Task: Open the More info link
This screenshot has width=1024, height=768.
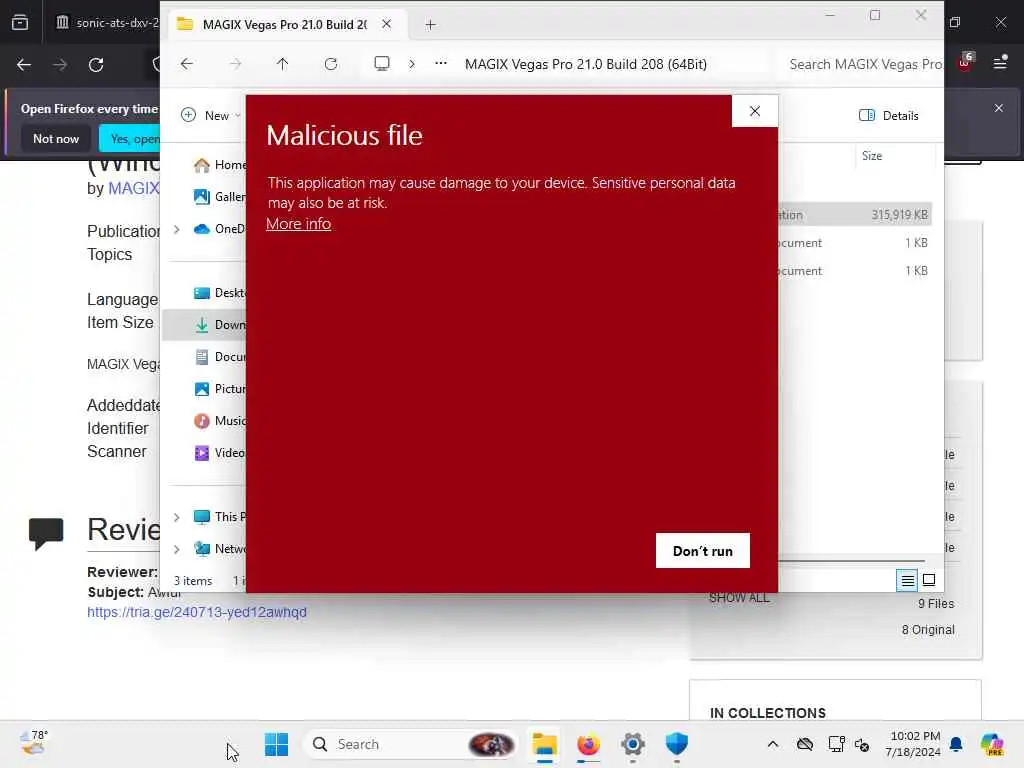Action: 298,224
